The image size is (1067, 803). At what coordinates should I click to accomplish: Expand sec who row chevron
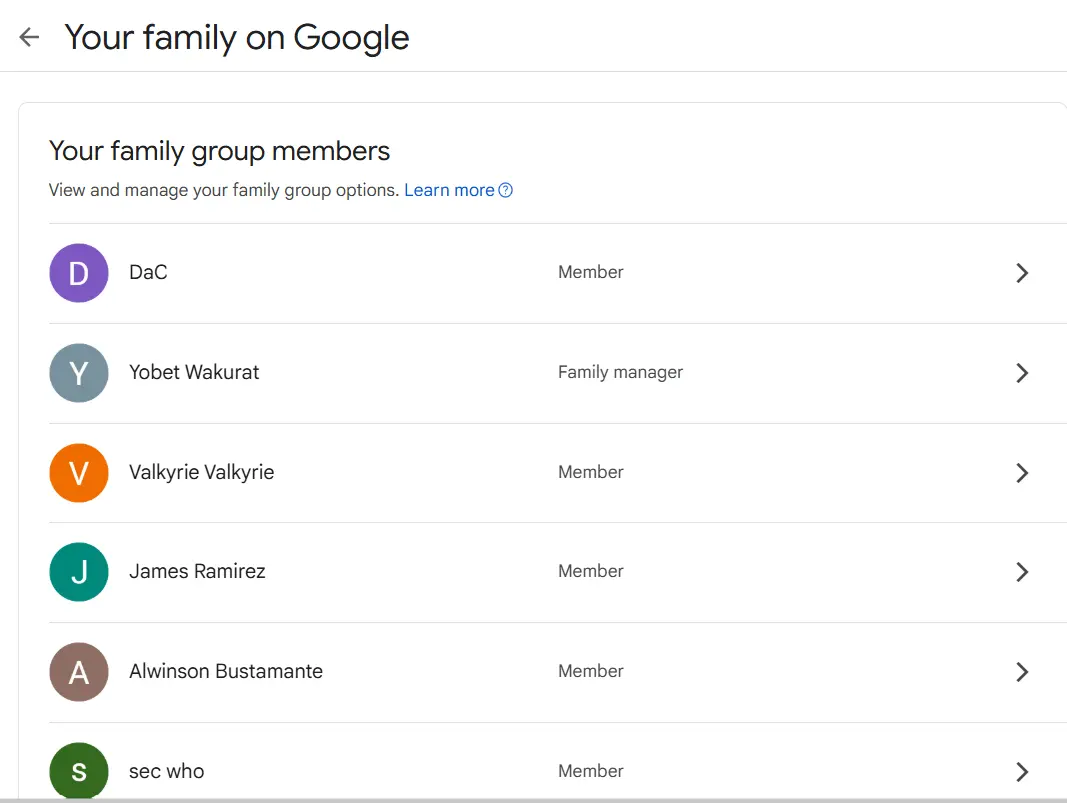[1021, 772]
